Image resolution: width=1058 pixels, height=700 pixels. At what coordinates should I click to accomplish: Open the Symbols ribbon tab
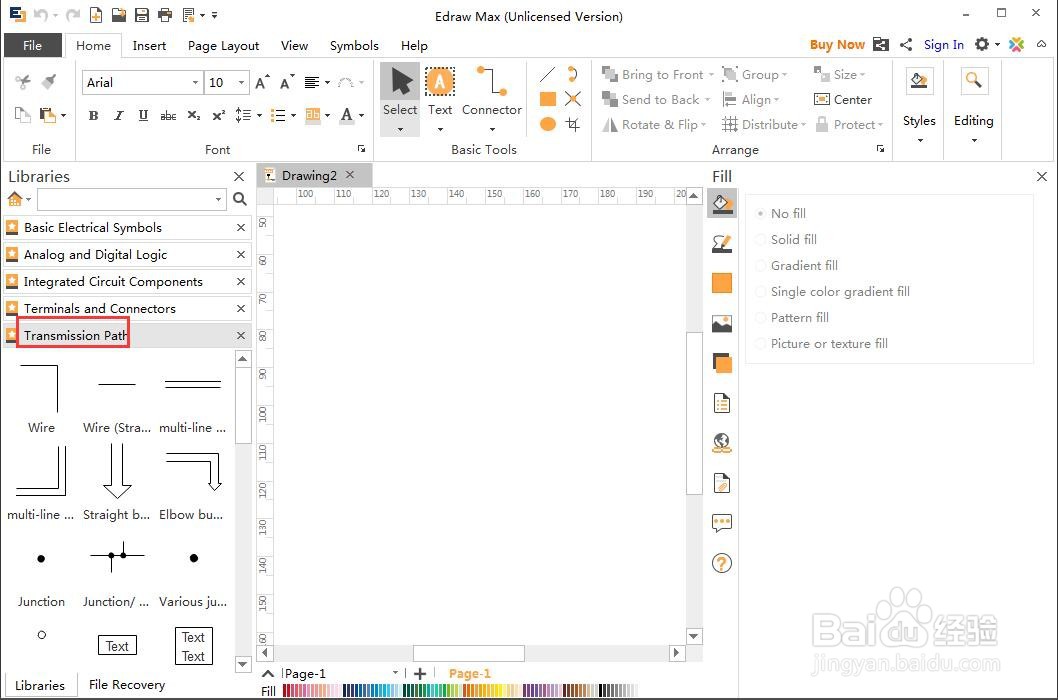[354, 45]
